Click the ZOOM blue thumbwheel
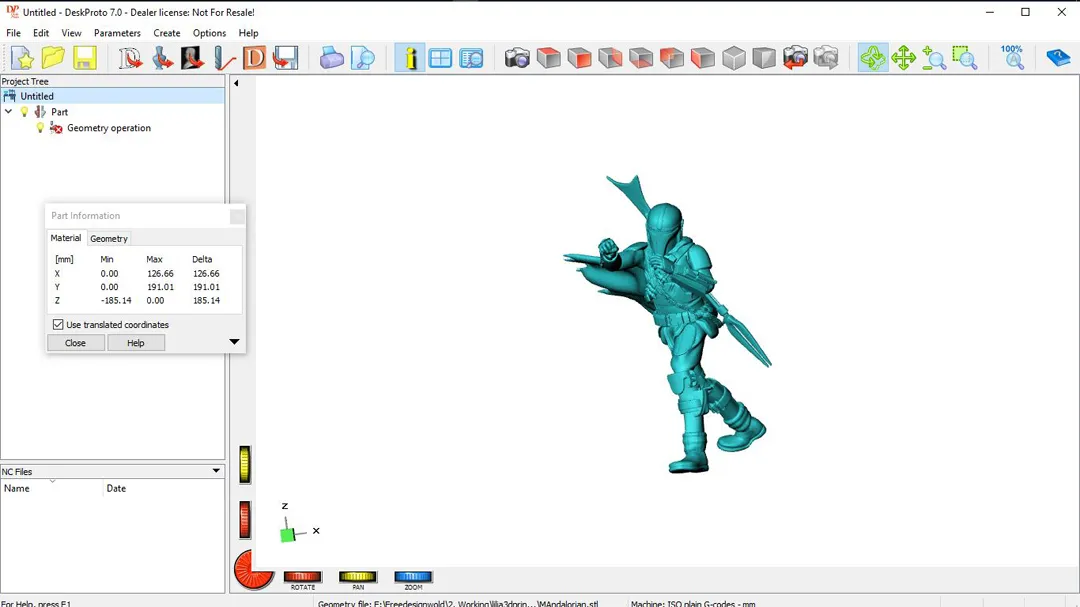This screenshot has height=607, width=1080. 413,577
